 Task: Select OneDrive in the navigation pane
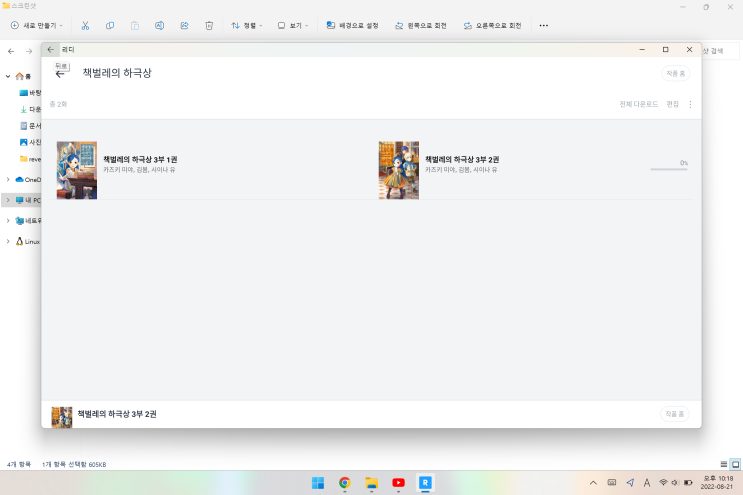pyautogui.click(x=28, y=180)
